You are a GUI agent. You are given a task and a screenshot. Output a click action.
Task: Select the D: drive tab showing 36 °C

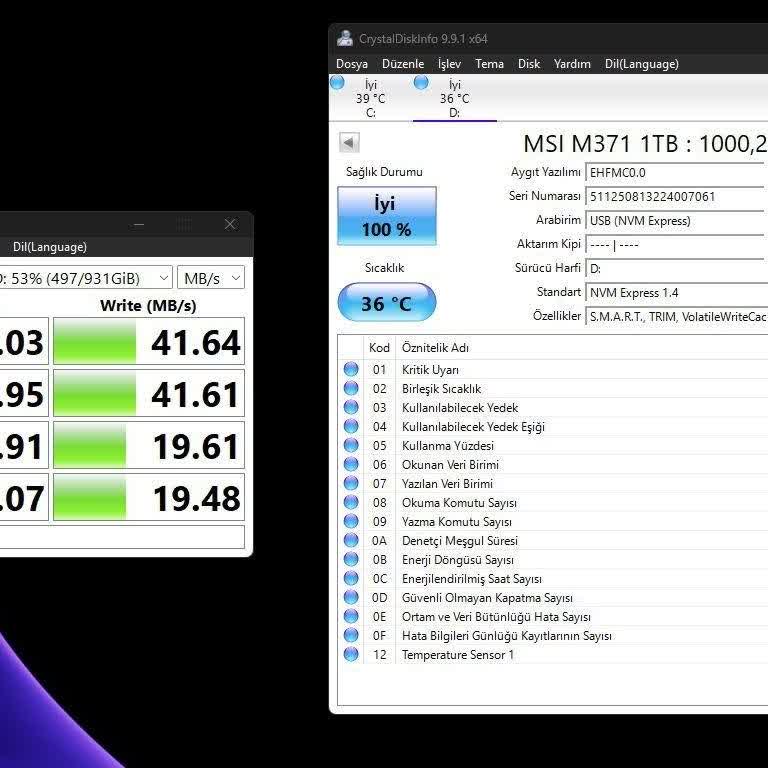pos(455,98)
